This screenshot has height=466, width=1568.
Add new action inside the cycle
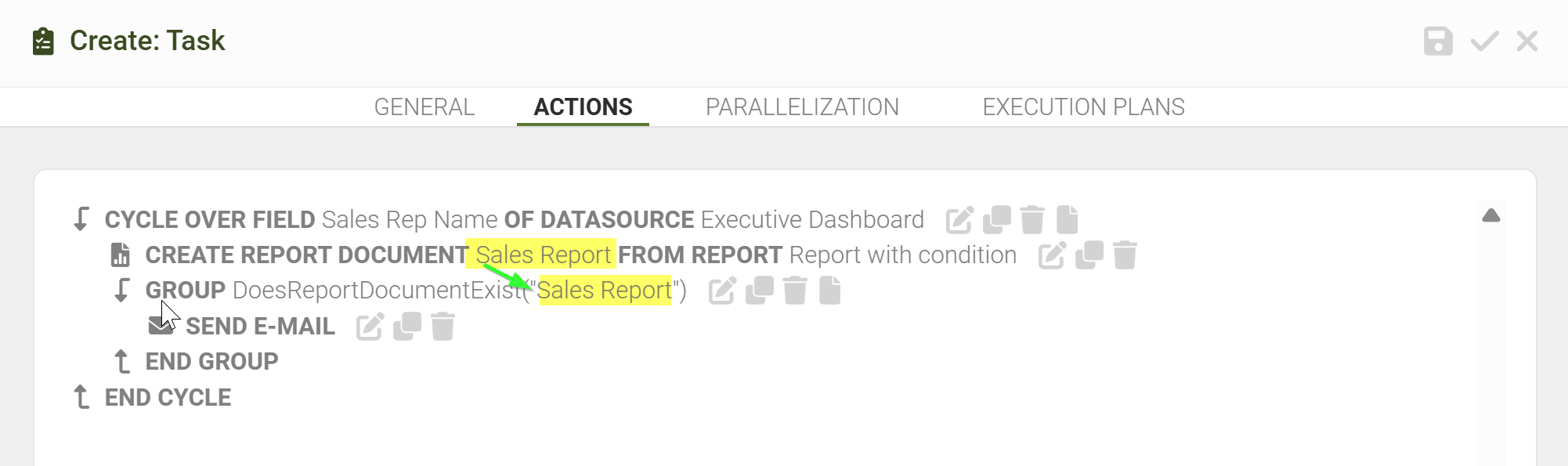pyautogui.click(x=1068, y=220)
